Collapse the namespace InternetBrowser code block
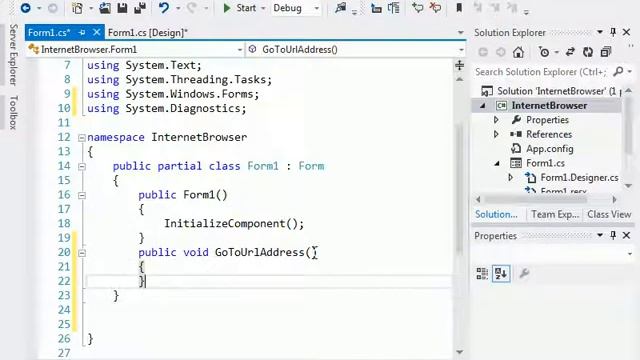This screenshot has width=640, height=360. point(82,138)
